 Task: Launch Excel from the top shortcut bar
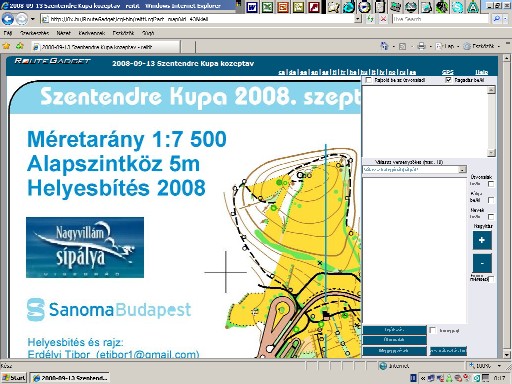click(267, 7)
